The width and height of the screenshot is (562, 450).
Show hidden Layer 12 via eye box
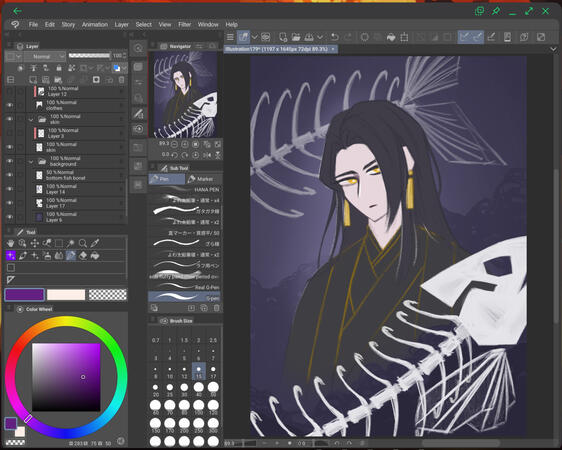coord(10,91)
